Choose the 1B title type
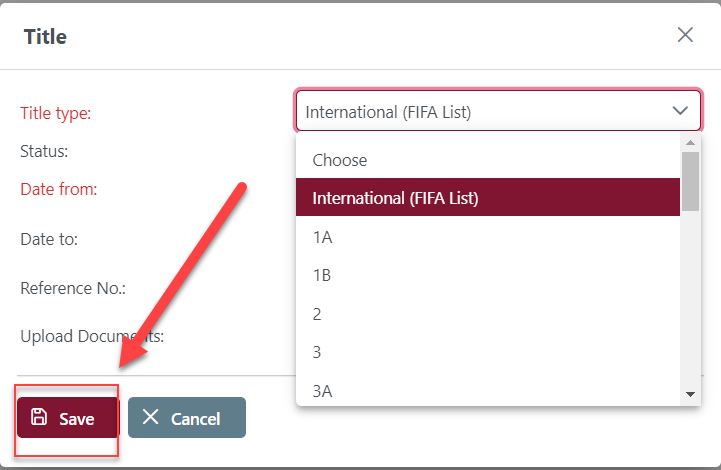Screen dimensions: 721x470 488,275
